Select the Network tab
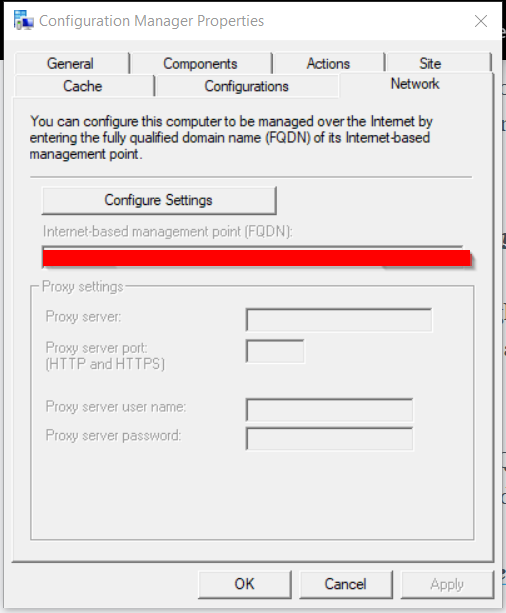 point(415,84)
